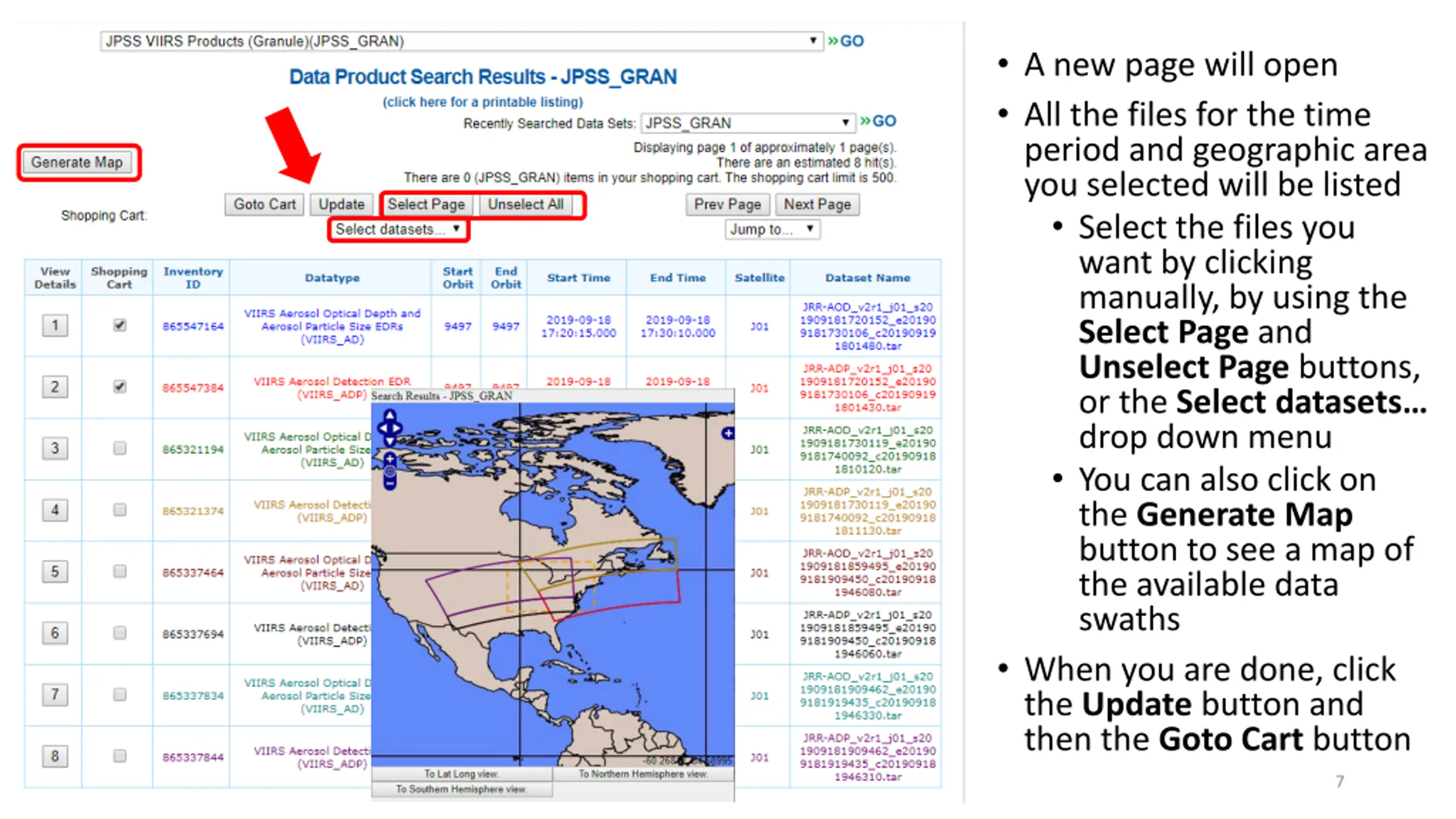The image size is (1456, 819).
Task: Open the Jump to page dropdown
Action: [x=772, y=229]
